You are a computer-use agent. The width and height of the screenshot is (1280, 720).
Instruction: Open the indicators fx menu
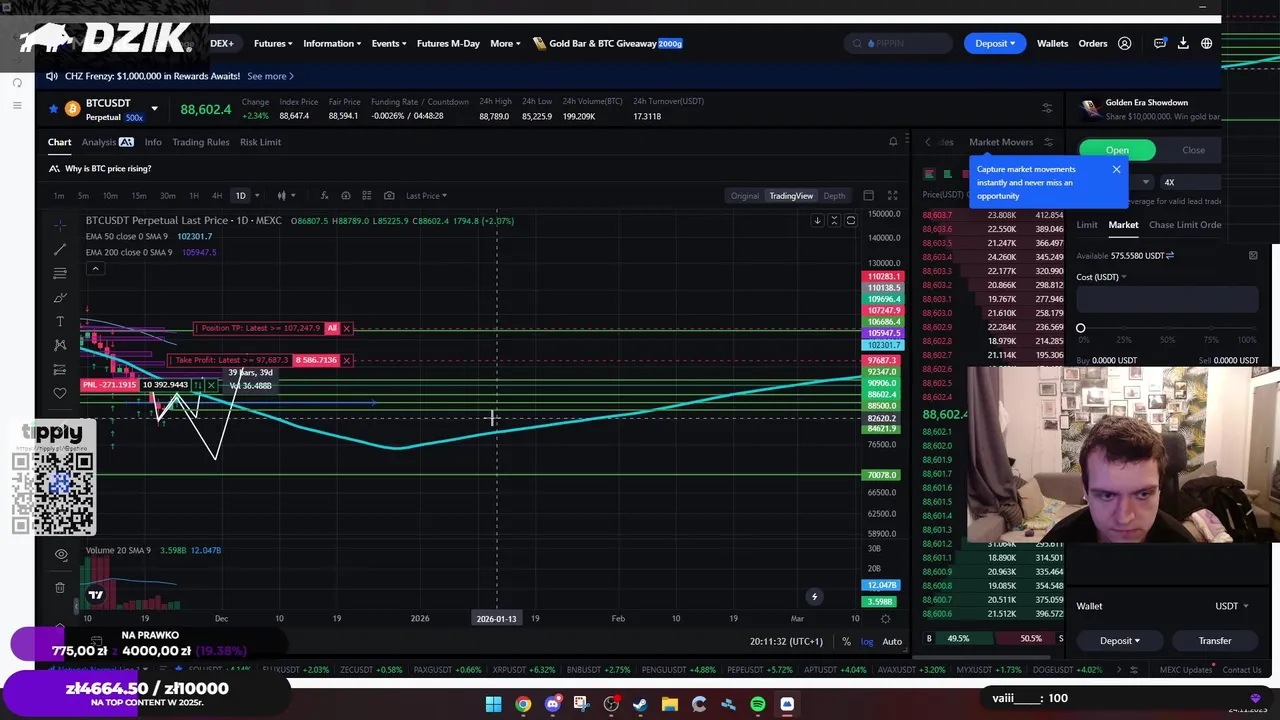coord(323,195)
